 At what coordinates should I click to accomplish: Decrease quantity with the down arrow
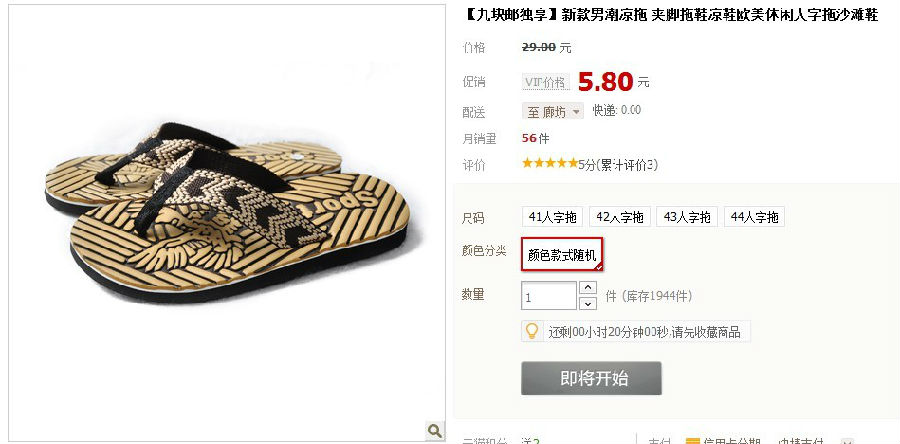coord(588,303)
